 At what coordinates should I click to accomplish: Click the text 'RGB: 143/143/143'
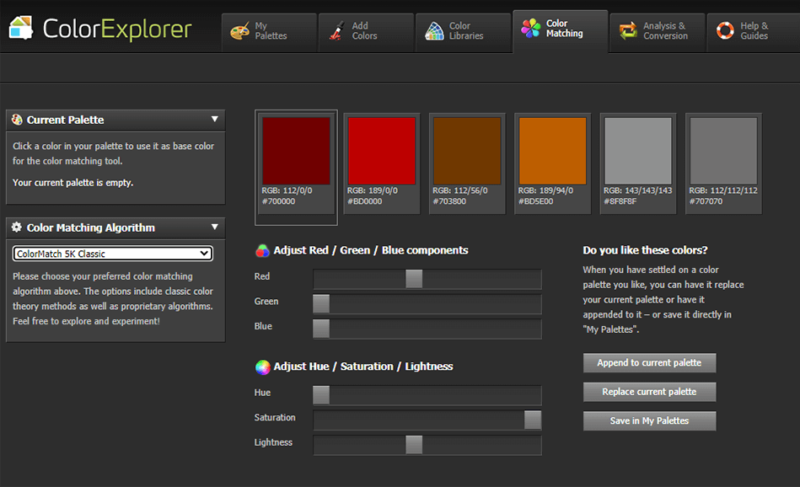(x=638, y=191)
